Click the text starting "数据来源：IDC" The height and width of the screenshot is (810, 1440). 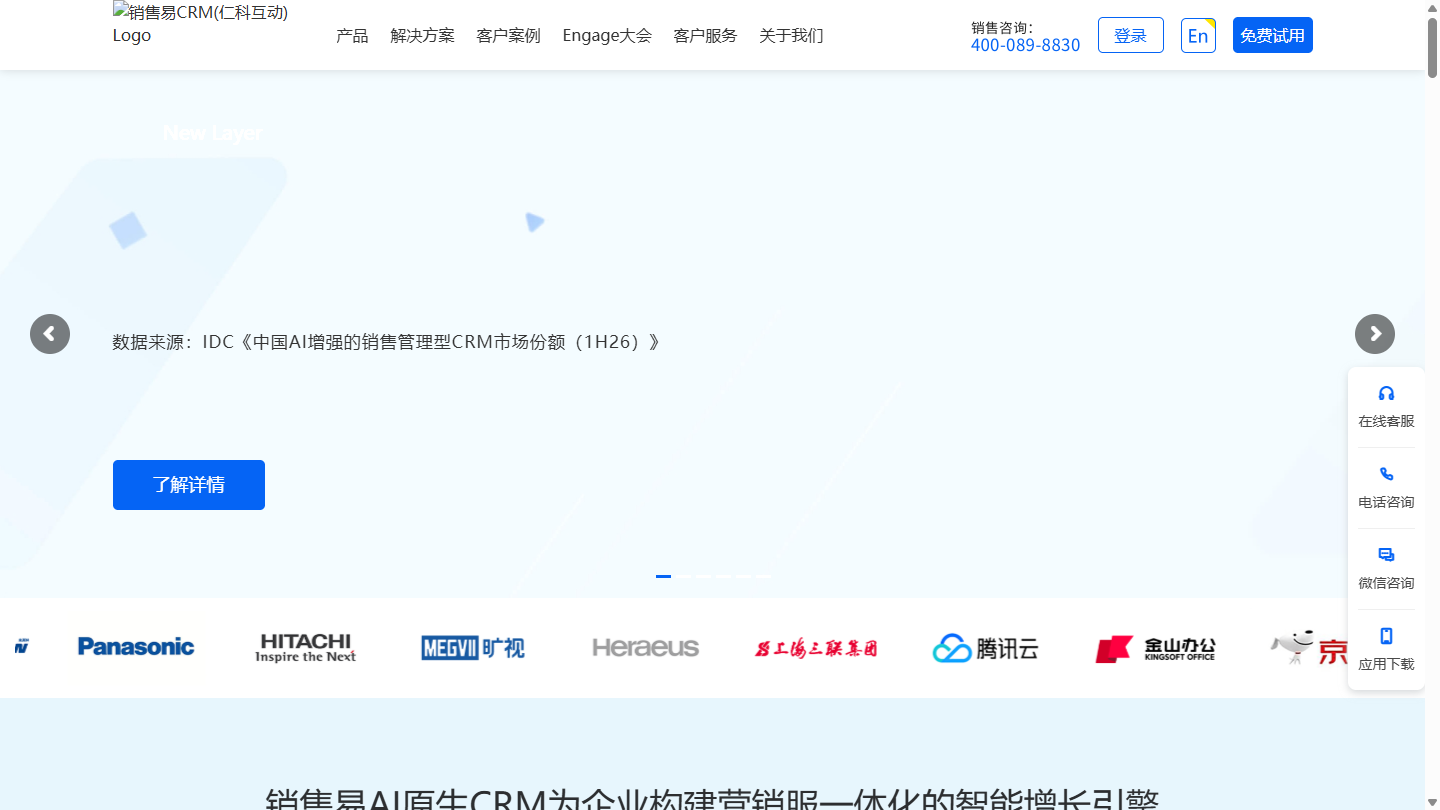pos(387,342)
